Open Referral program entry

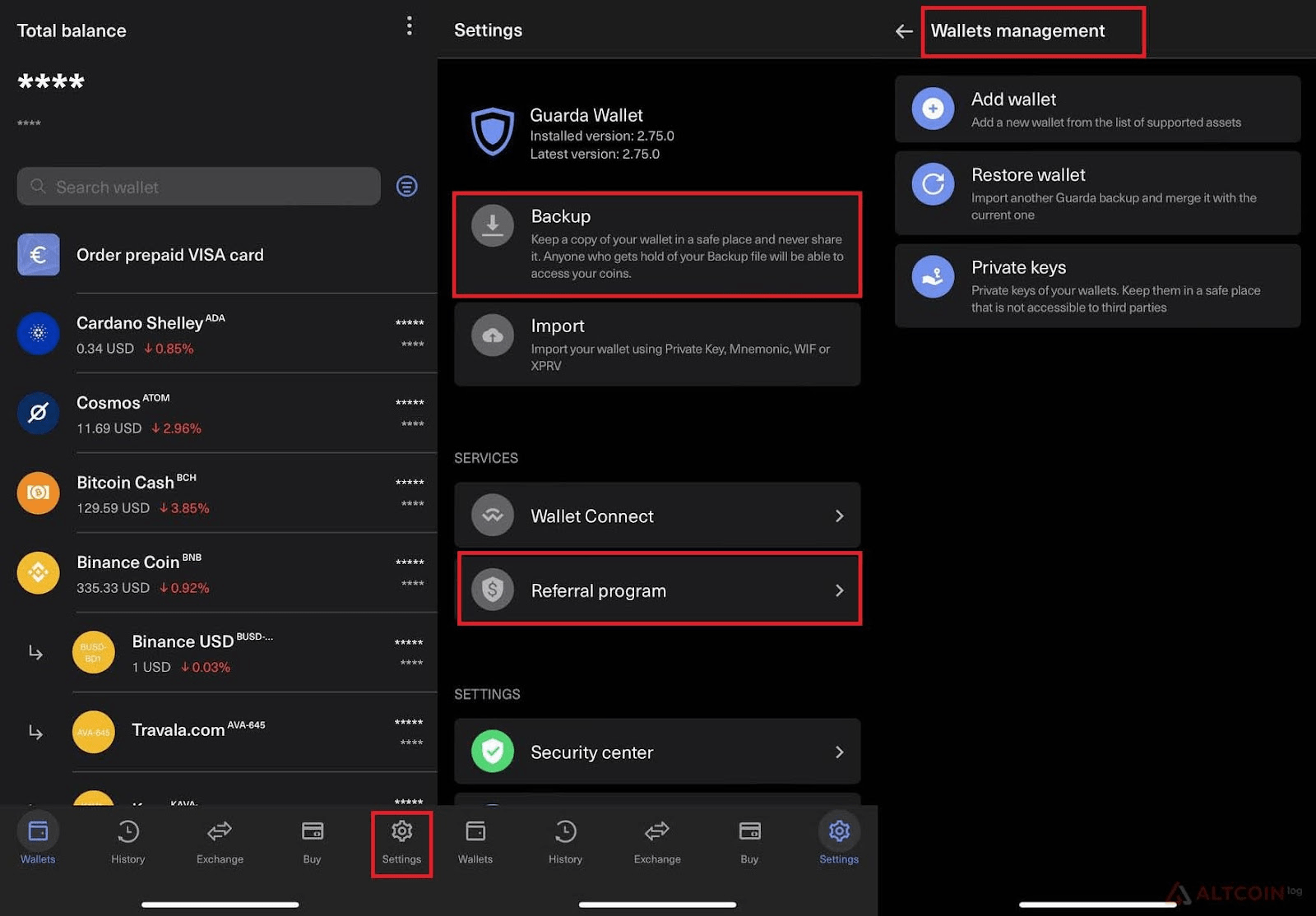pos(657,590)
